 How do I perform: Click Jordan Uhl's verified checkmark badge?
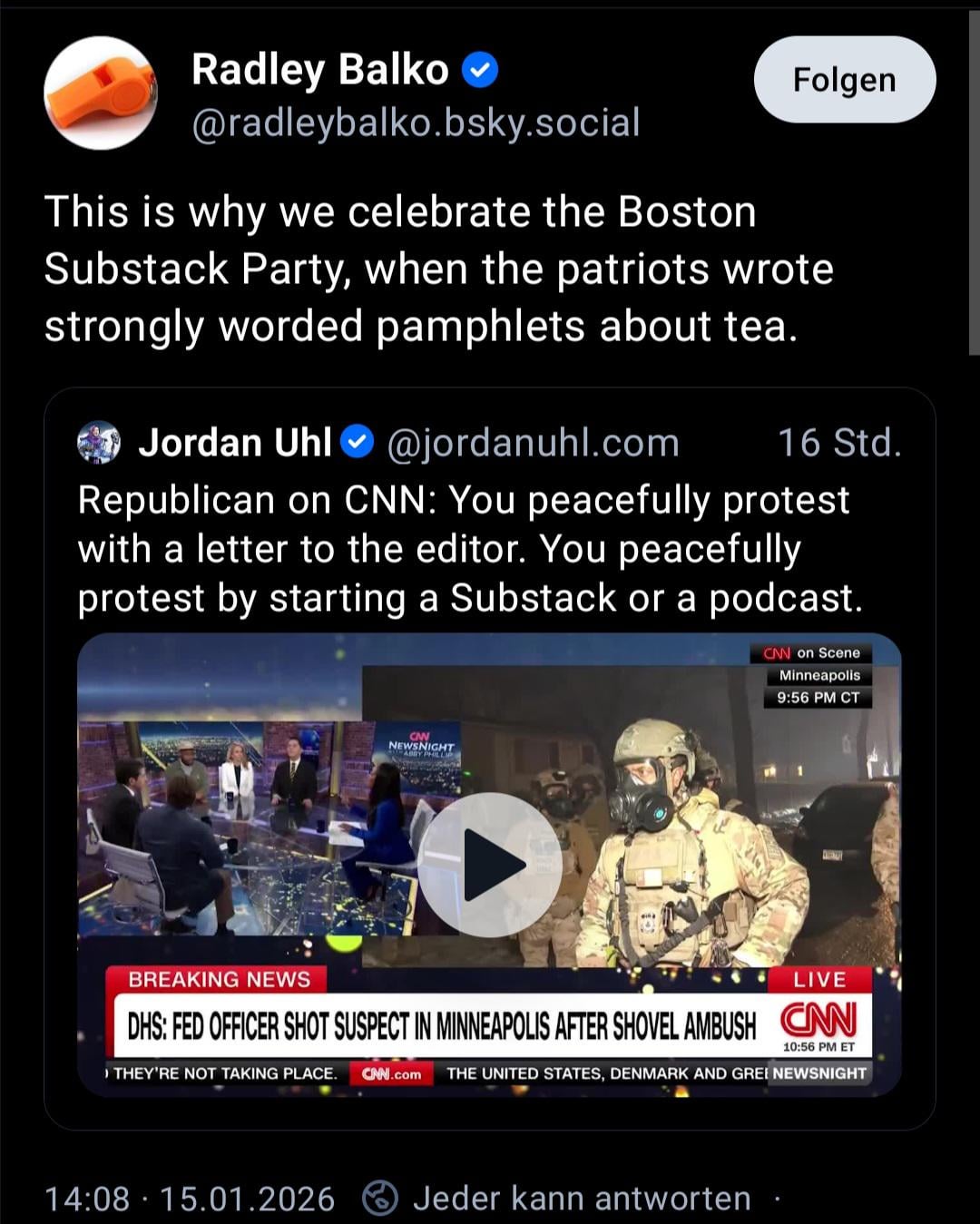coord(358,443)
